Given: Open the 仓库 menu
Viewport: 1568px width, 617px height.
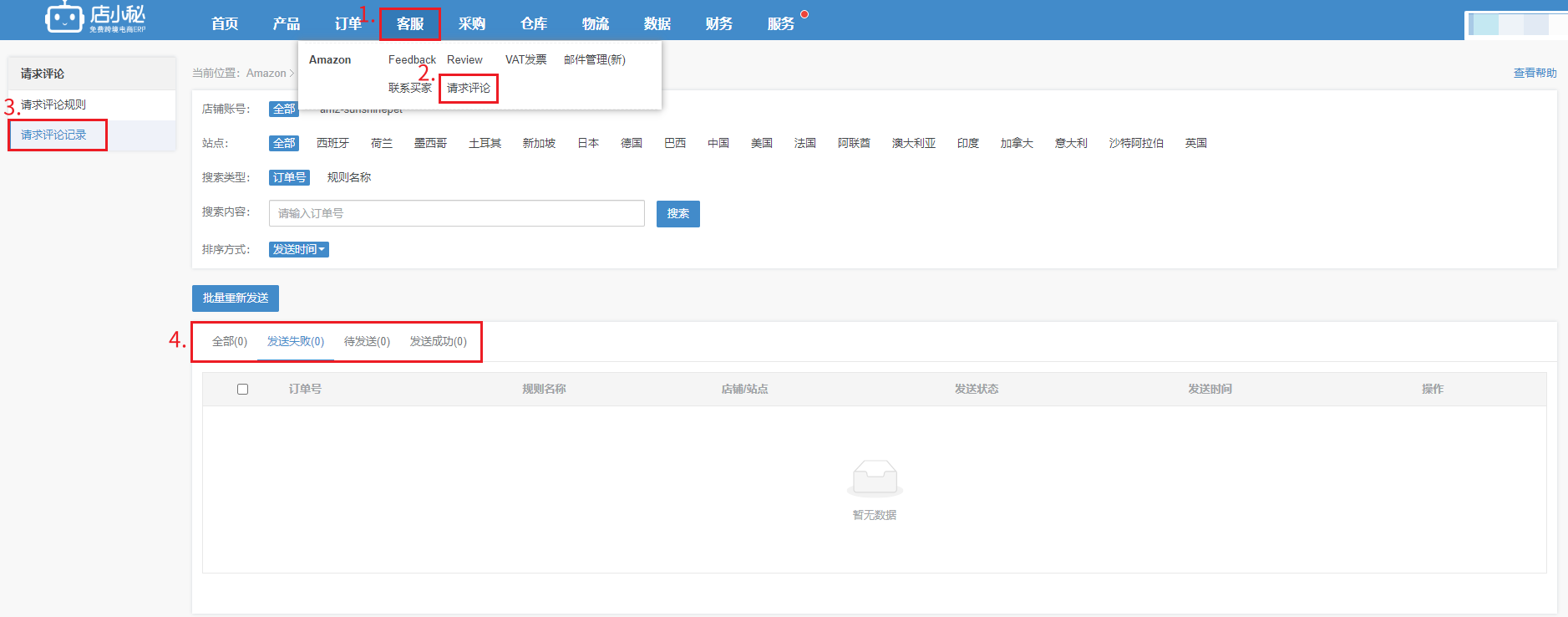Looking at the screenshot, I should 534,23.
